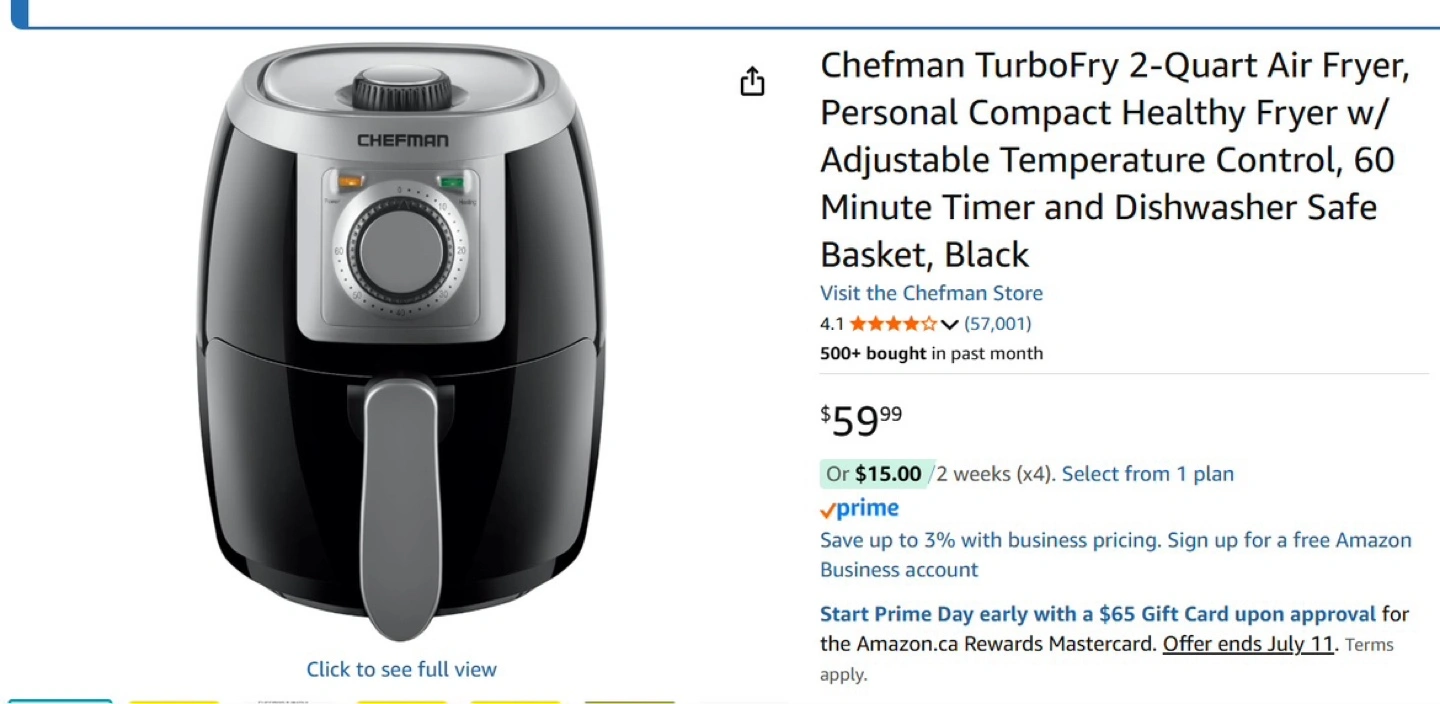Click the Chefman TurboFry product title
Image resolution: width=1440 pixels, height=704 pixels.
point(1115,160)
